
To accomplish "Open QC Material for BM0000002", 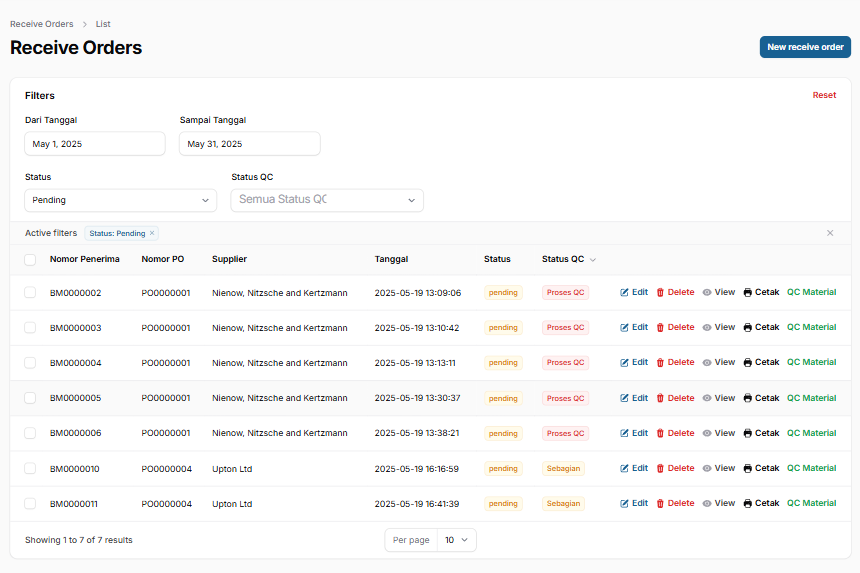I will (x=811, y=292).
